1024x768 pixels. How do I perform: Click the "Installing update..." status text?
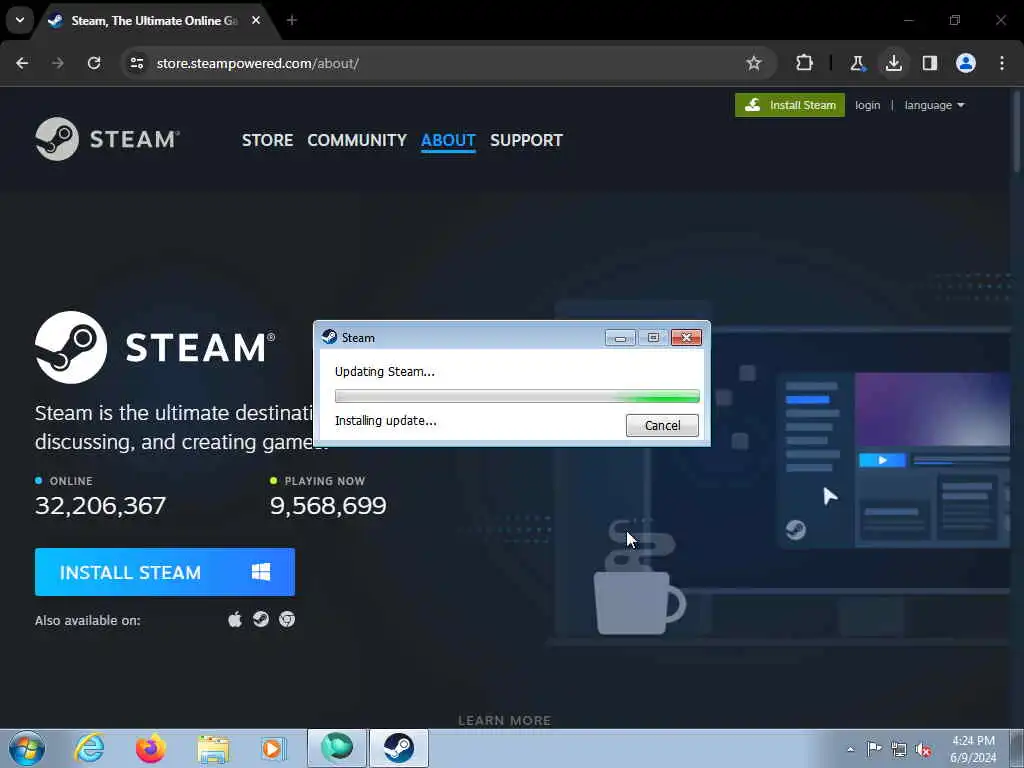[x=385, y=421]
